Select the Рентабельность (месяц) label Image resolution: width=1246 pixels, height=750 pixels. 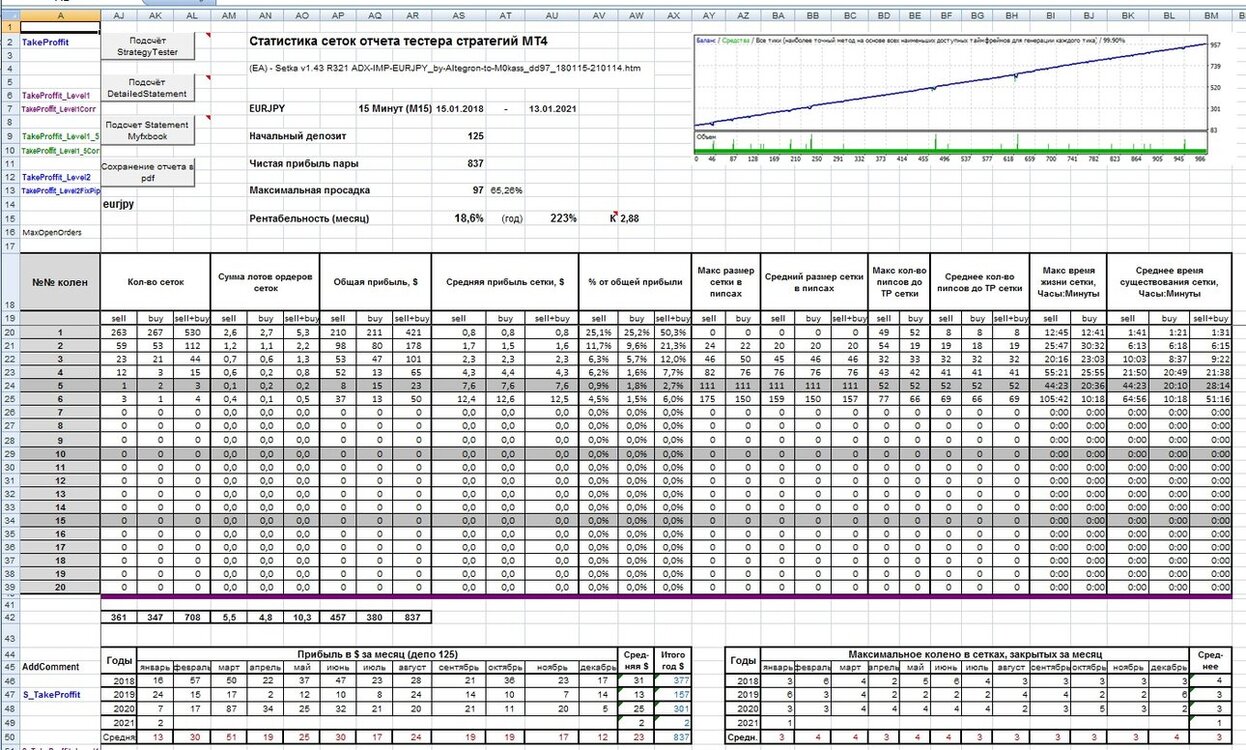coord(310,217)
